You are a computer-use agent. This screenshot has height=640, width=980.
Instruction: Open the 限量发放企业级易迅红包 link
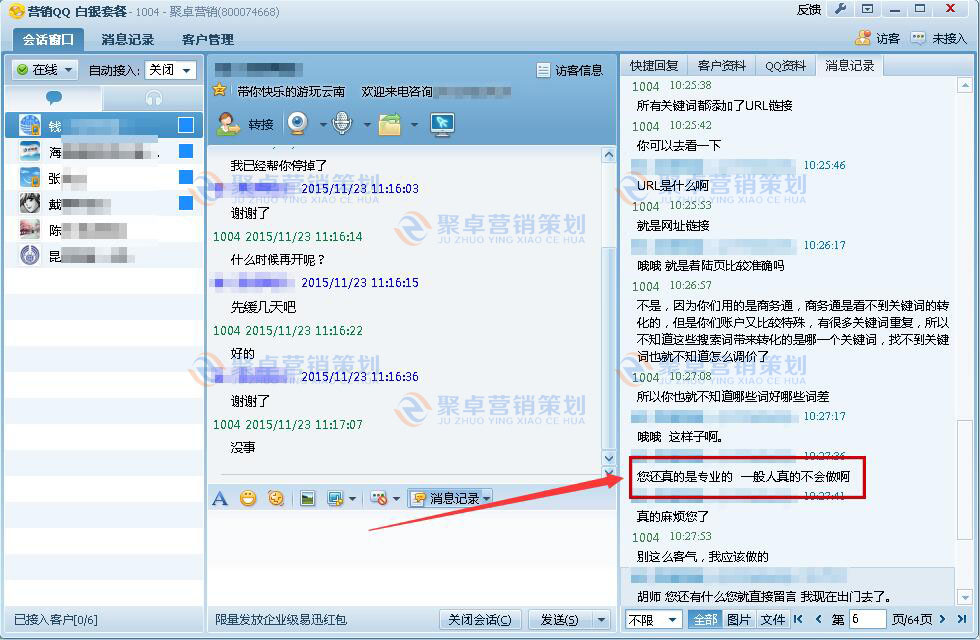(281, 619)
